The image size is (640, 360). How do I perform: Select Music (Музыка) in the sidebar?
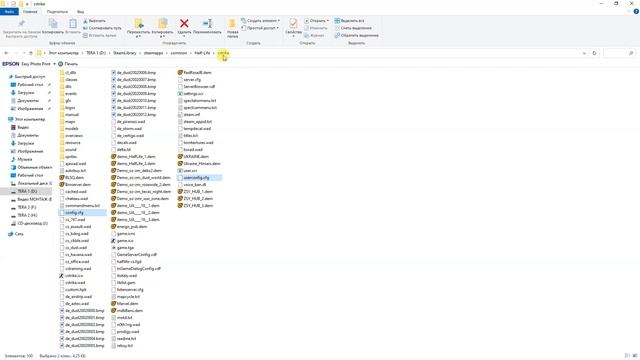pyautogui.click(x=24, y=159)
